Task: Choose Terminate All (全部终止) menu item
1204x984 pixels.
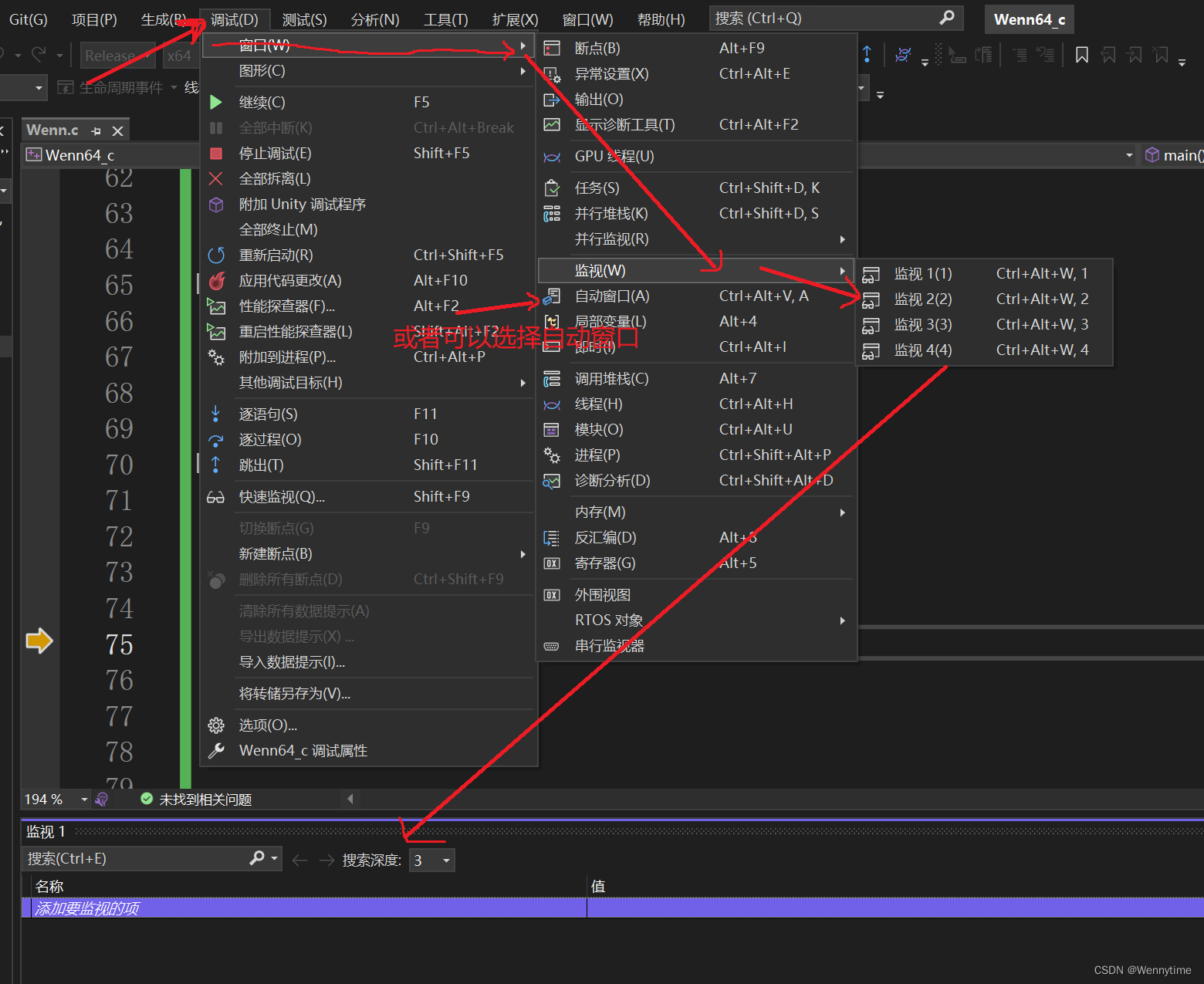Action: [369, 229]
